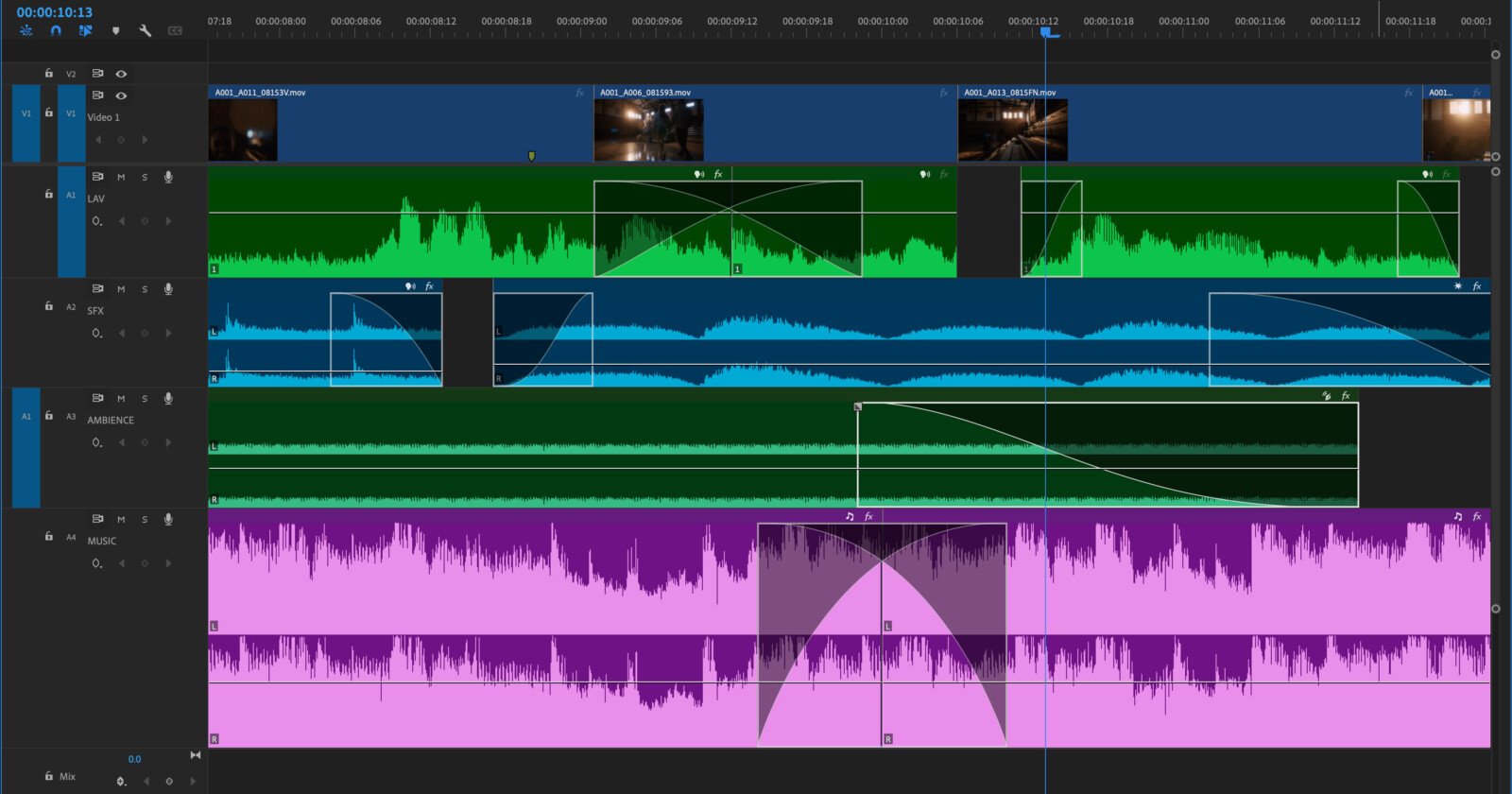
Task: Select LAV track crossfade between clips
Action: click(x=728, y=229)
